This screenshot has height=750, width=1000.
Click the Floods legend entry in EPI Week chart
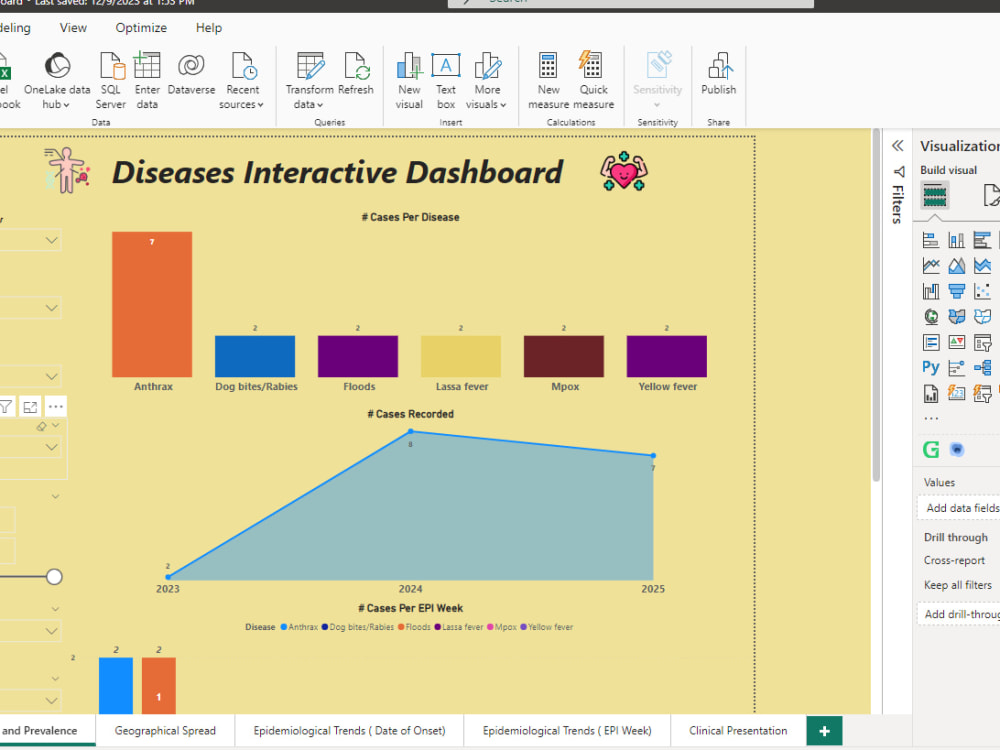click(x=415, y=627)
